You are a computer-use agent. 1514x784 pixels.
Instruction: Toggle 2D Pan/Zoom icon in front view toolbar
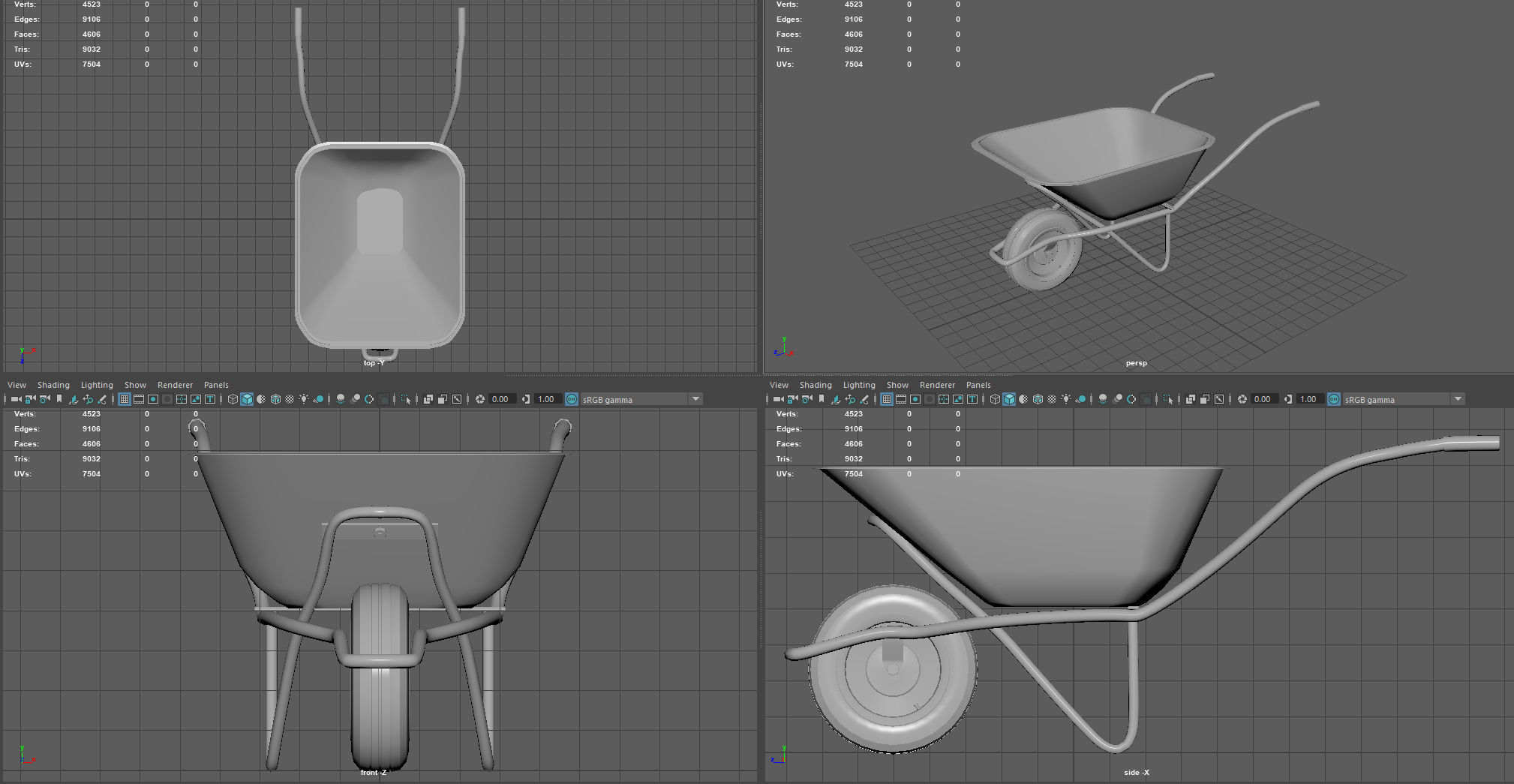88,399
